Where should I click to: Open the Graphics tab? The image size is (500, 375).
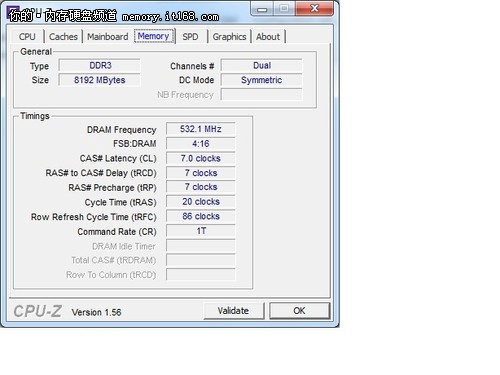[229, 37]
